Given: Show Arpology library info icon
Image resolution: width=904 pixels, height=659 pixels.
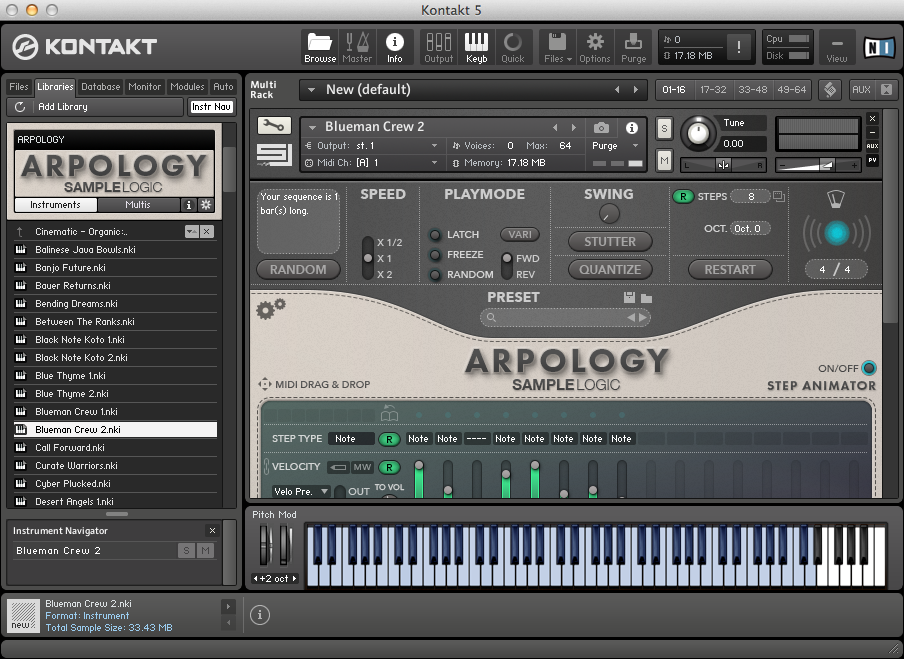Looking at the screenshot, I should 188,205.
